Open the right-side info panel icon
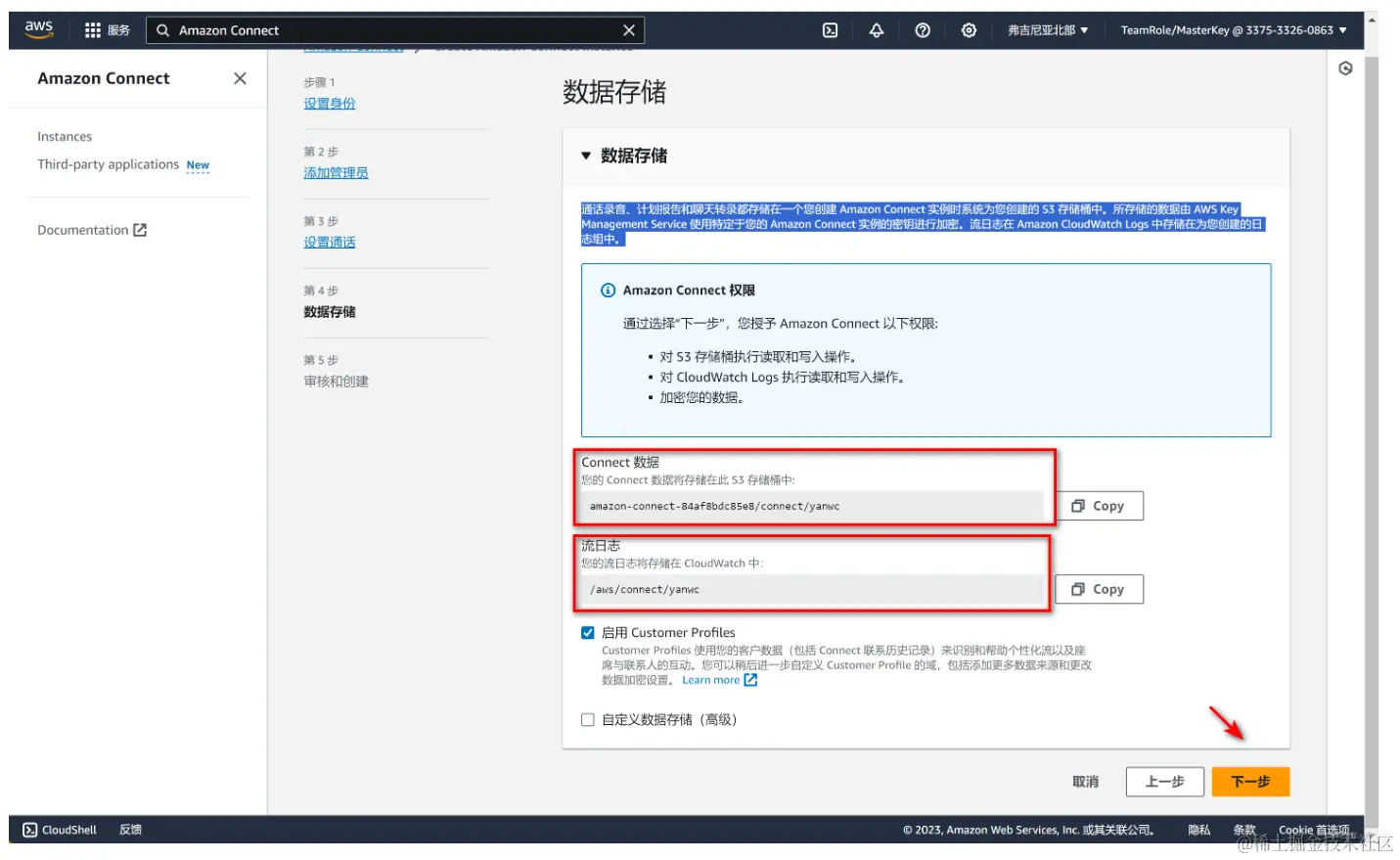 point(1346,68)
